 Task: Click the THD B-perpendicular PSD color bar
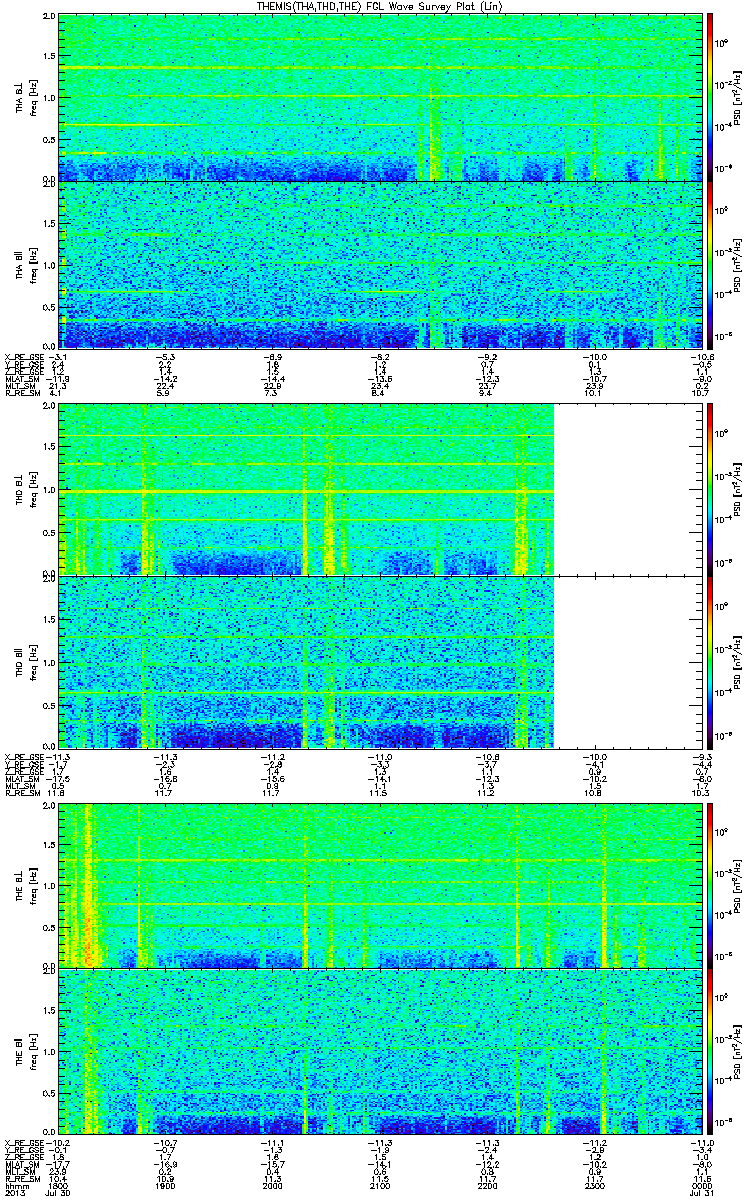tap(711, 489)
